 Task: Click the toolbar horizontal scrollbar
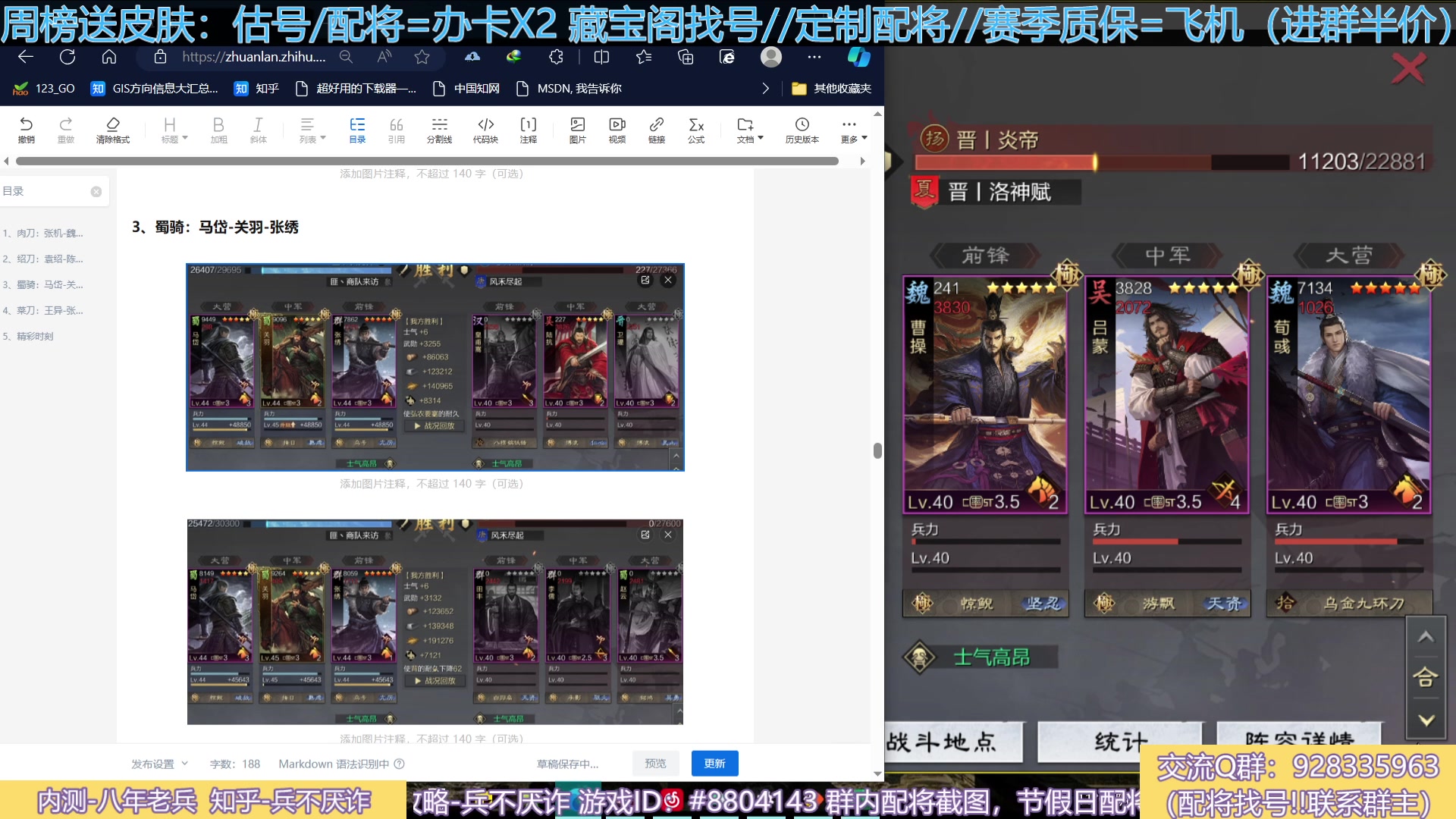[x=427, y=161]
